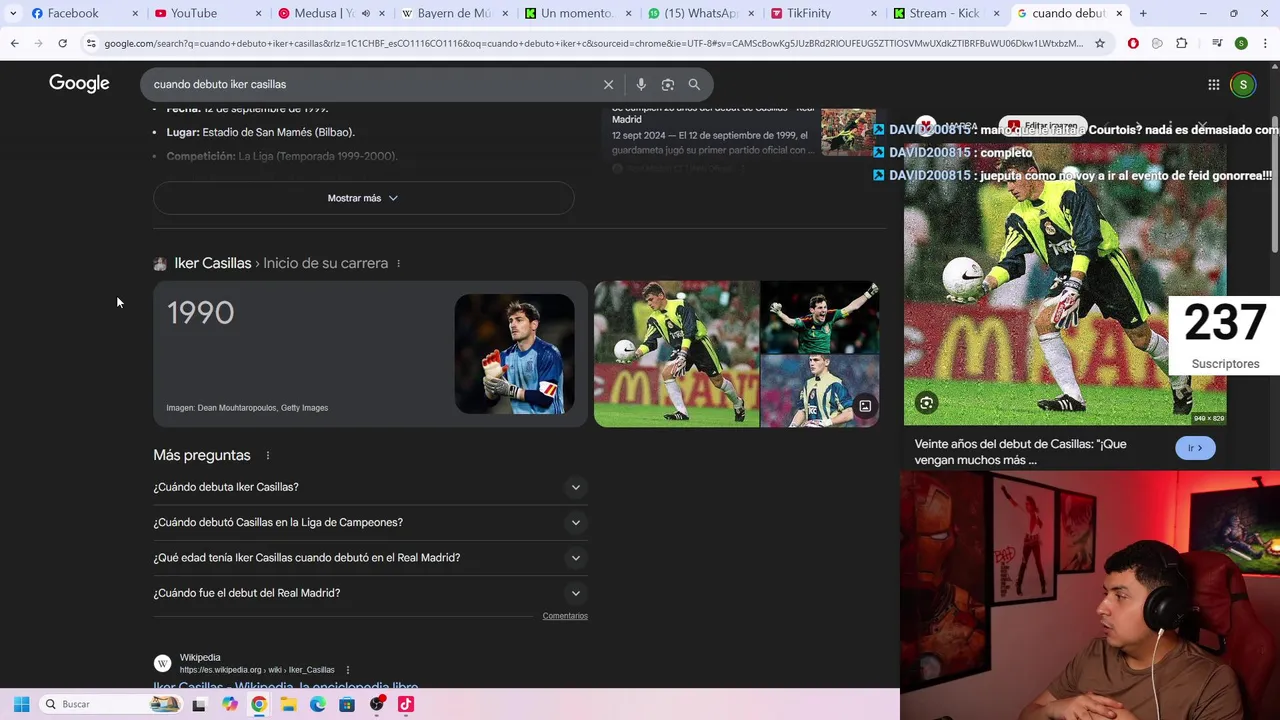
Task: Submit the search with the magnifier icon
Action: [694, 84]
